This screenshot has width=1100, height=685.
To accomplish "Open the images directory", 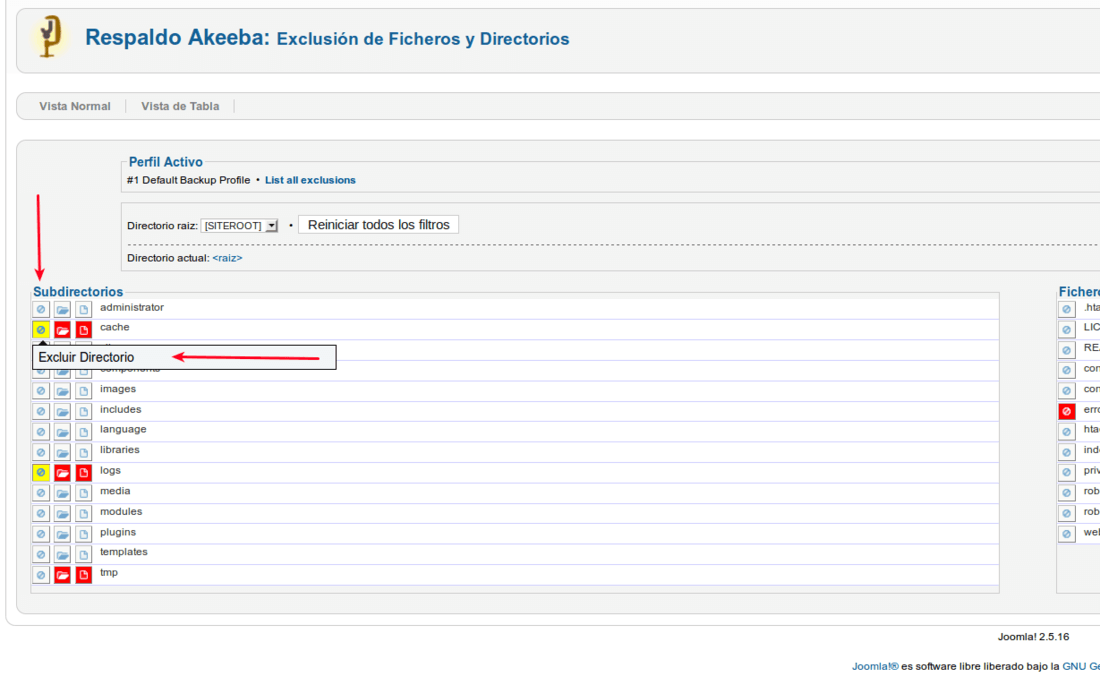I will pyautogui.click(x=118, y=389).
